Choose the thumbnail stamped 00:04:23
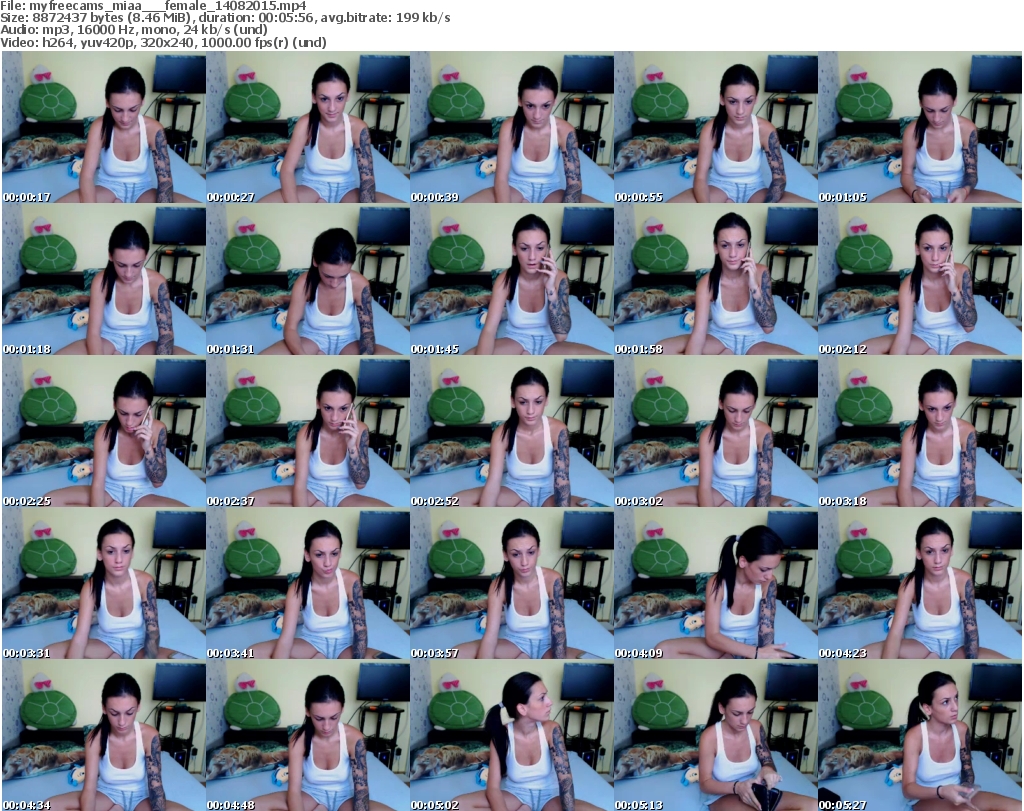 (x=920, y=584)
